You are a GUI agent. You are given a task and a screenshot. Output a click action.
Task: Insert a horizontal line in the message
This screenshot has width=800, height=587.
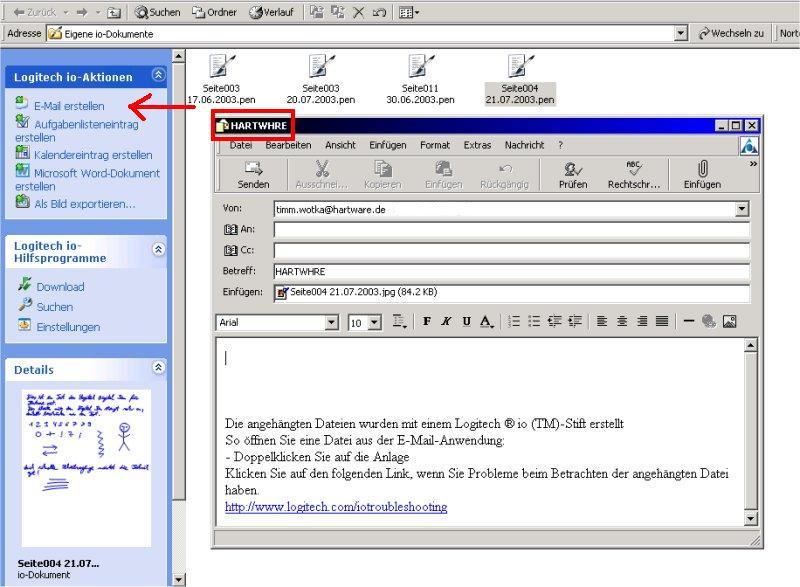point(689,321)
